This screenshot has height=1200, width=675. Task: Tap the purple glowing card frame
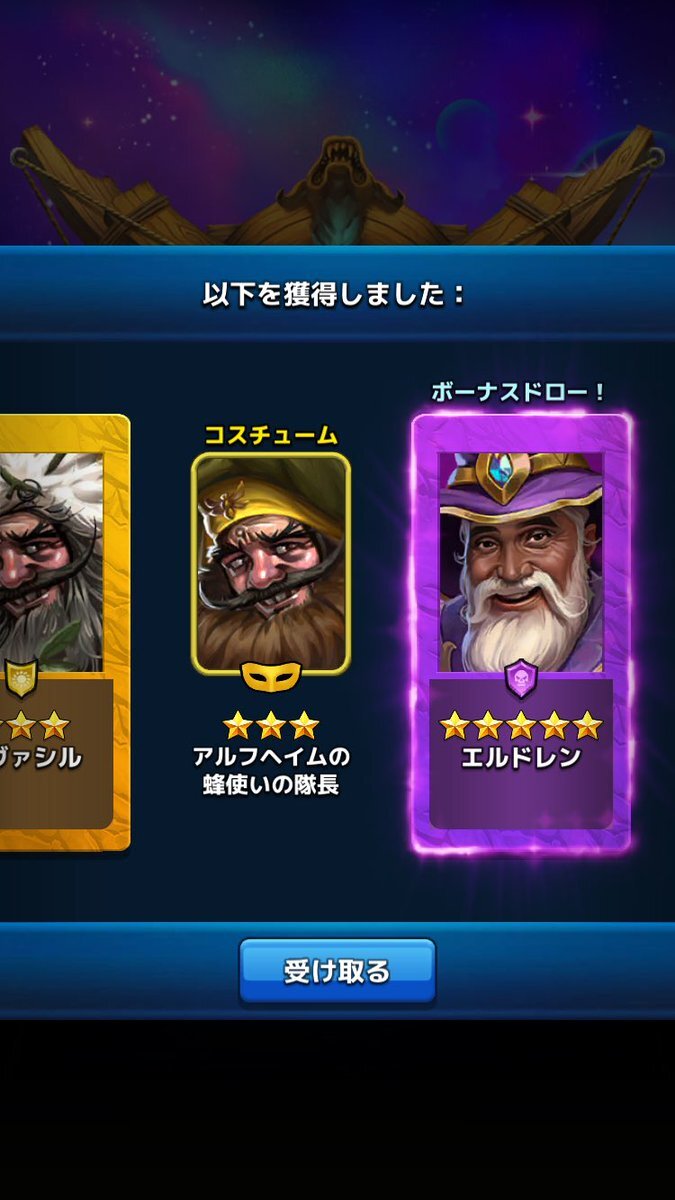click(521, 632)
